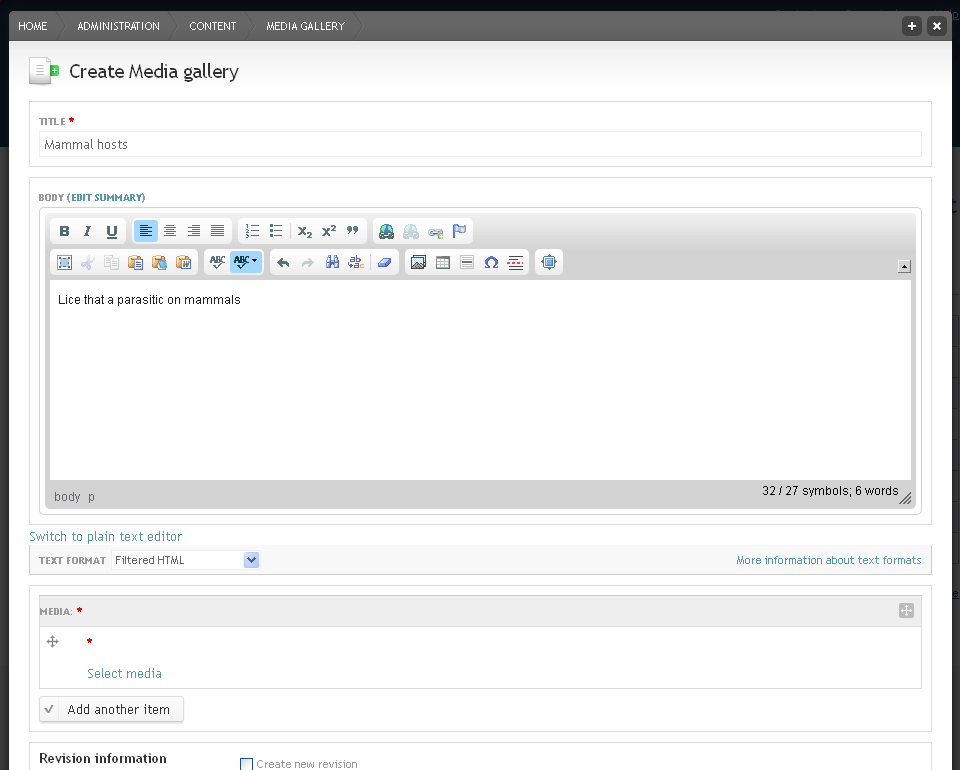Go to the Media Gallery breadcrumb
Viewport: 960px width, 770px height.
click(x=306, y=26)
